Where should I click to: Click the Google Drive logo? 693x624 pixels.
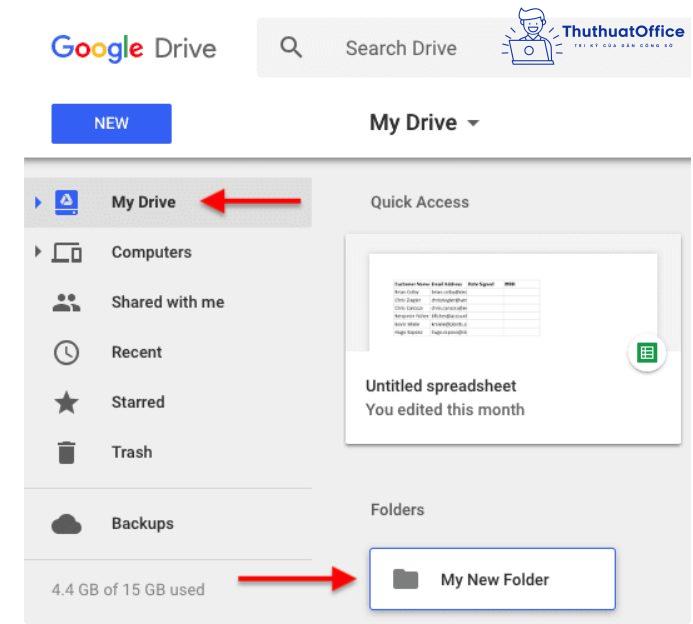click(x=133, y=48)
